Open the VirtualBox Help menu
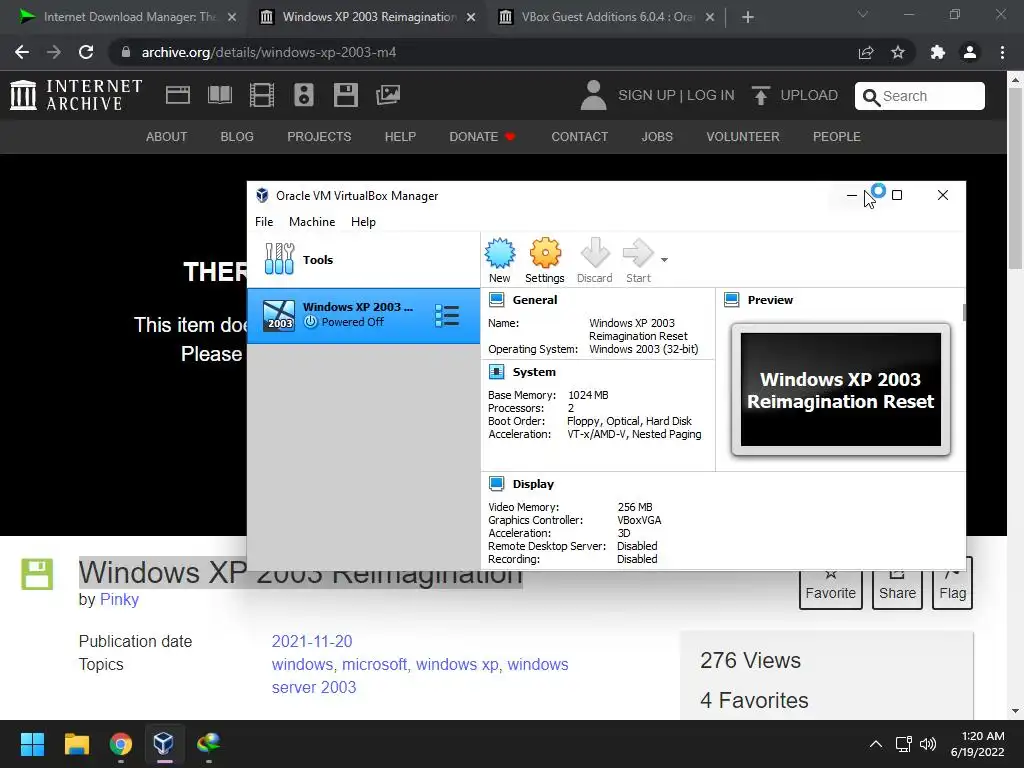 click(363, 222)
